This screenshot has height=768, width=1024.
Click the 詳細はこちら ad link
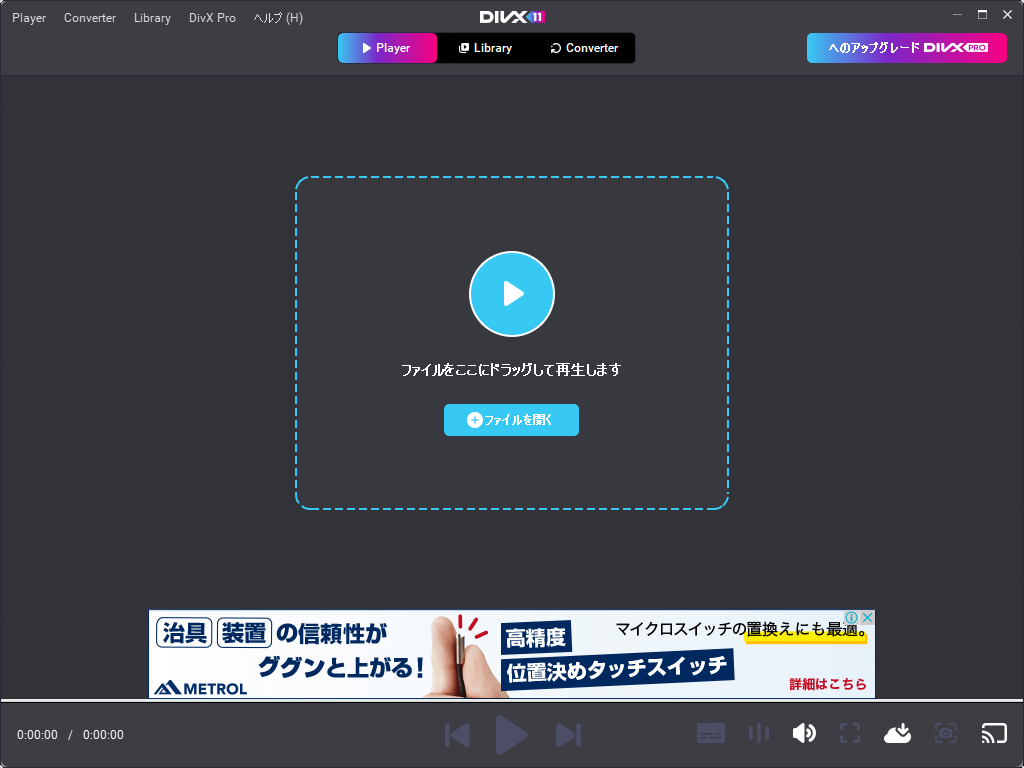826,683
